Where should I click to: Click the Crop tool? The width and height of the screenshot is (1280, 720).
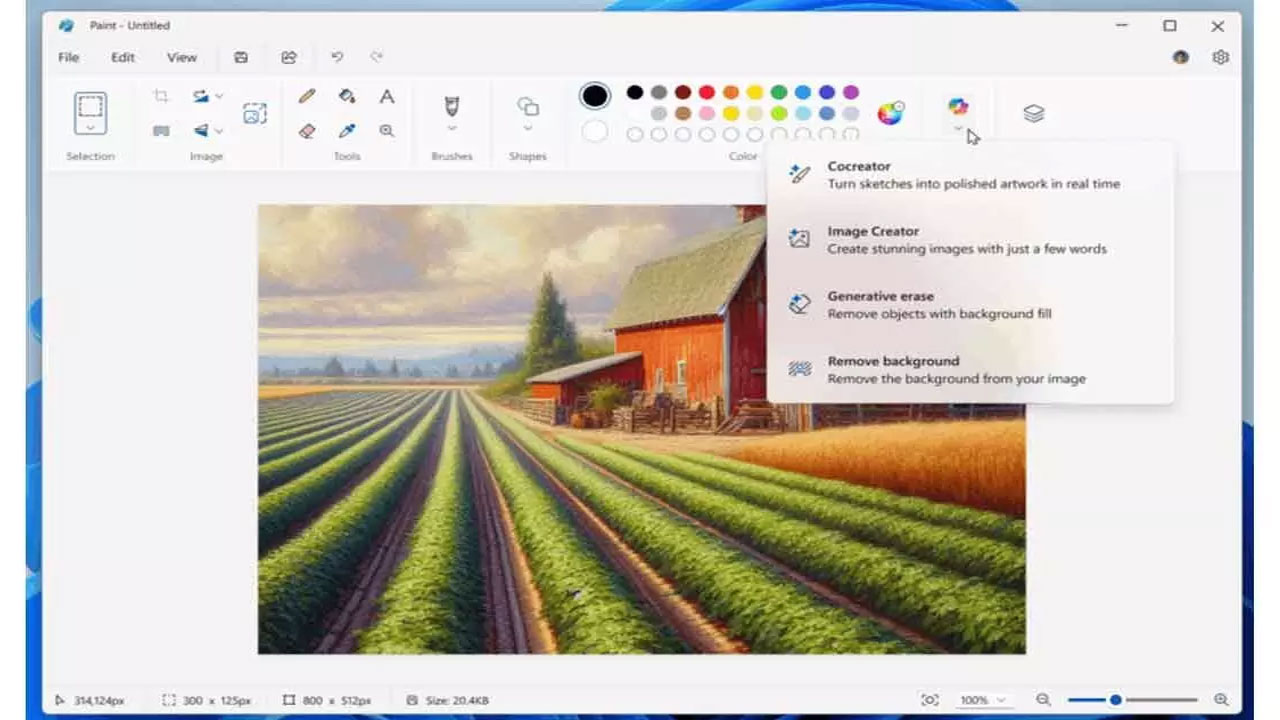click(161, 96)
